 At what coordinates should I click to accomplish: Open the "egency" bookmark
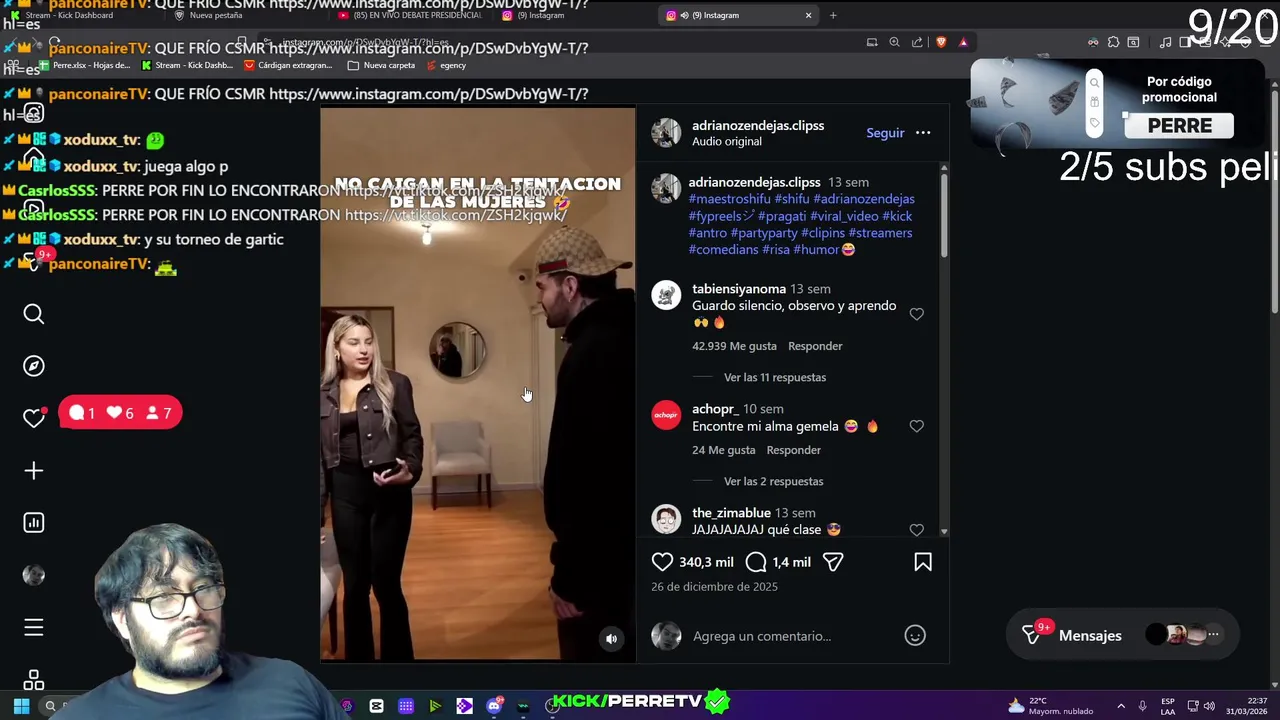tap(446, 65)
